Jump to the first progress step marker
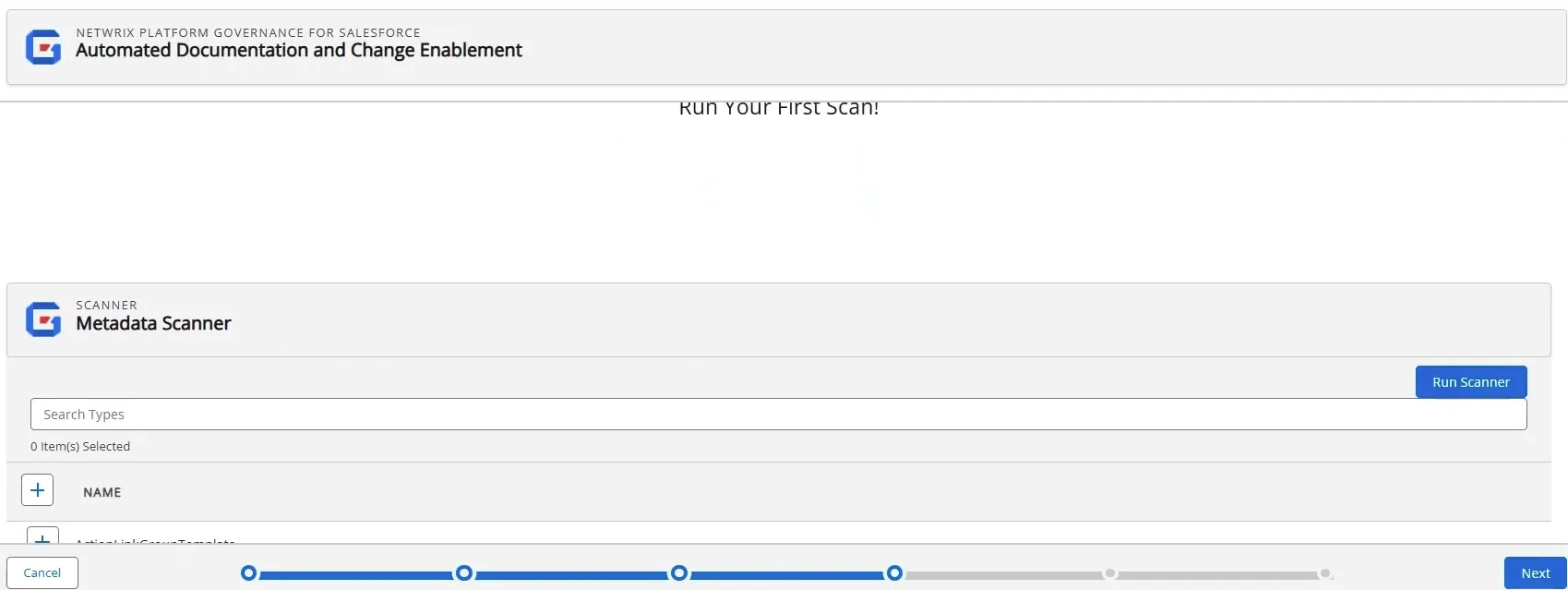The width and height of the screenshot is (1568, 590). [x=248, y=573]
